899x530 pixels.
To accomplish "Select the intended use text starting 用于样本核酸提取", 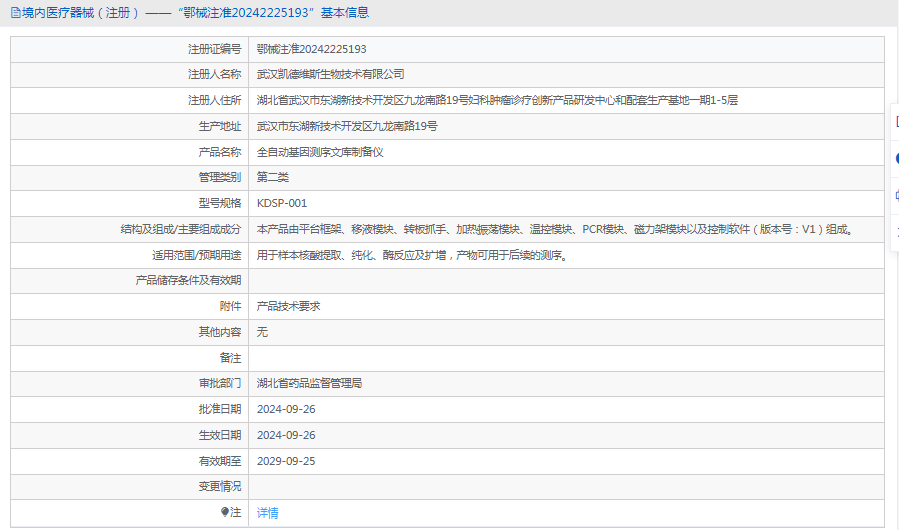I will pos(413,255).
